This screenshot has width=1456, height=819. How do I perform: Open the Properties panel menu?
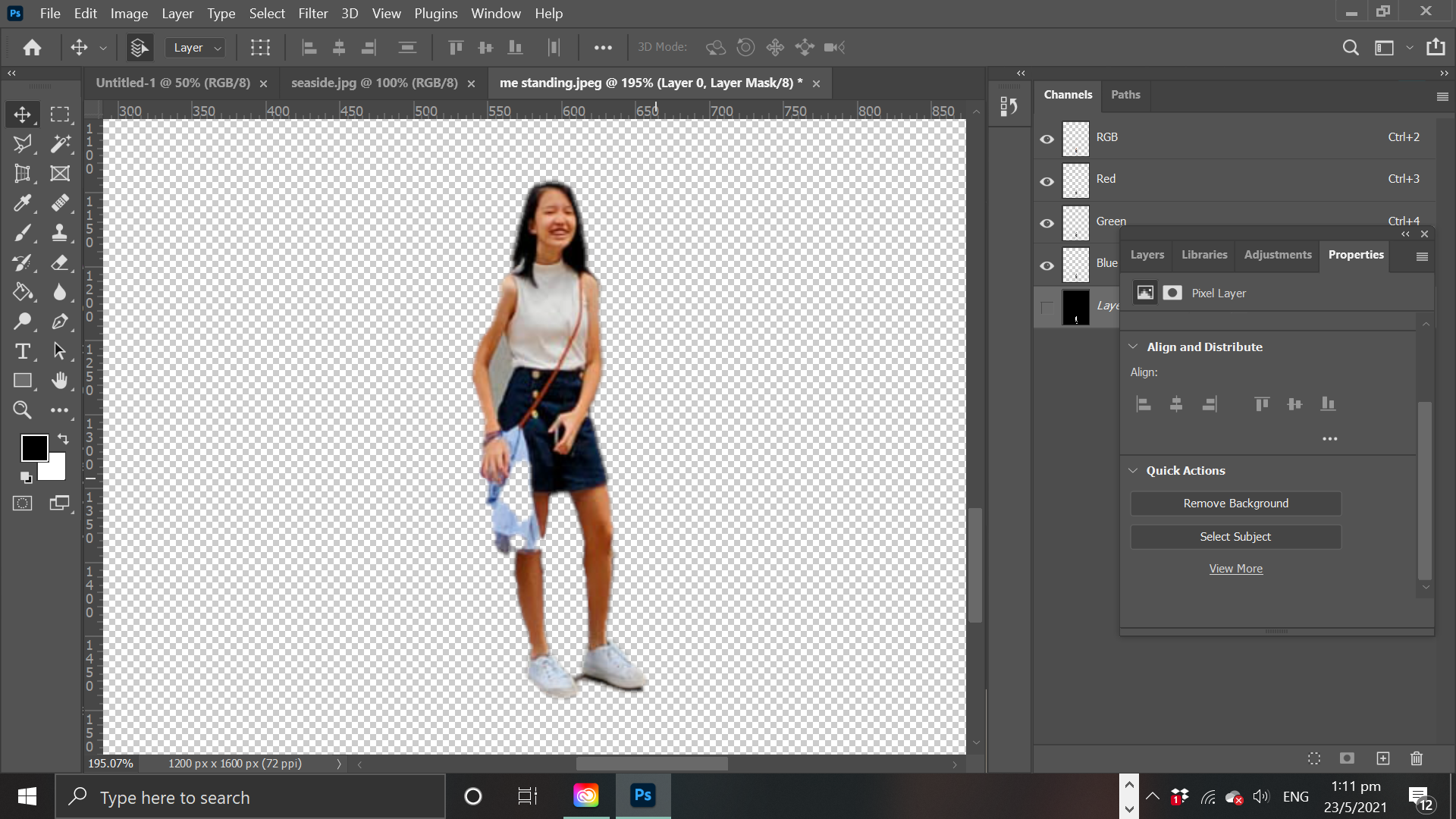1422,257
